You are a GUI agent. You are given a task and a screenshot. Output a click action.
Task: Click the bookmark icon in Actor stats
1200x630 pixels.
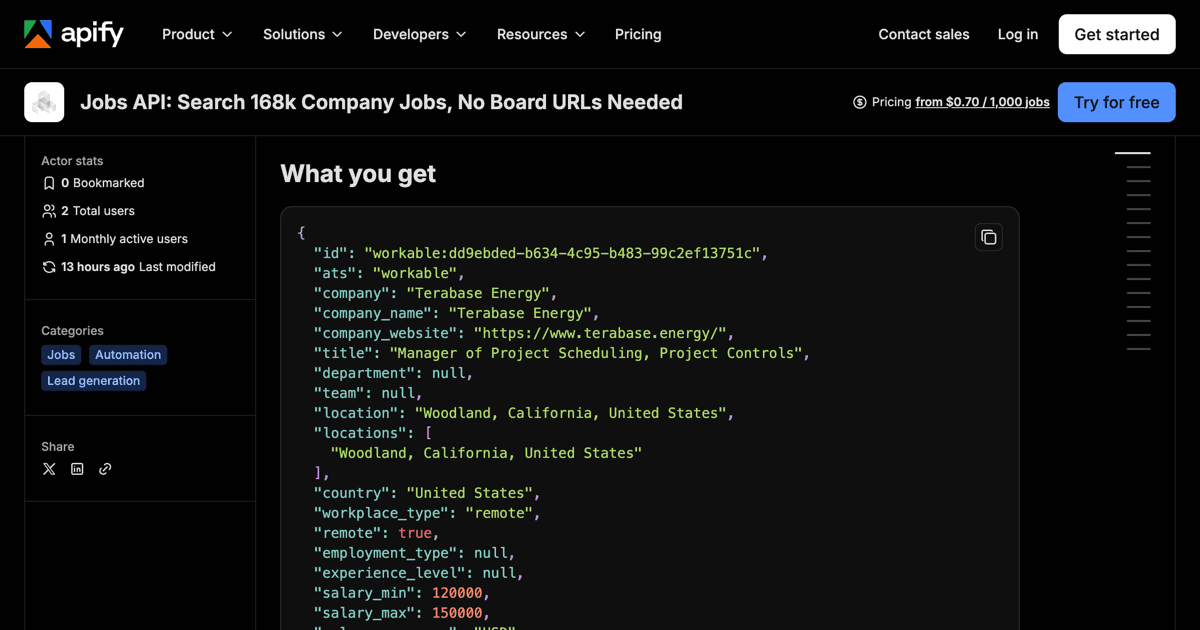tap(49, 183)
